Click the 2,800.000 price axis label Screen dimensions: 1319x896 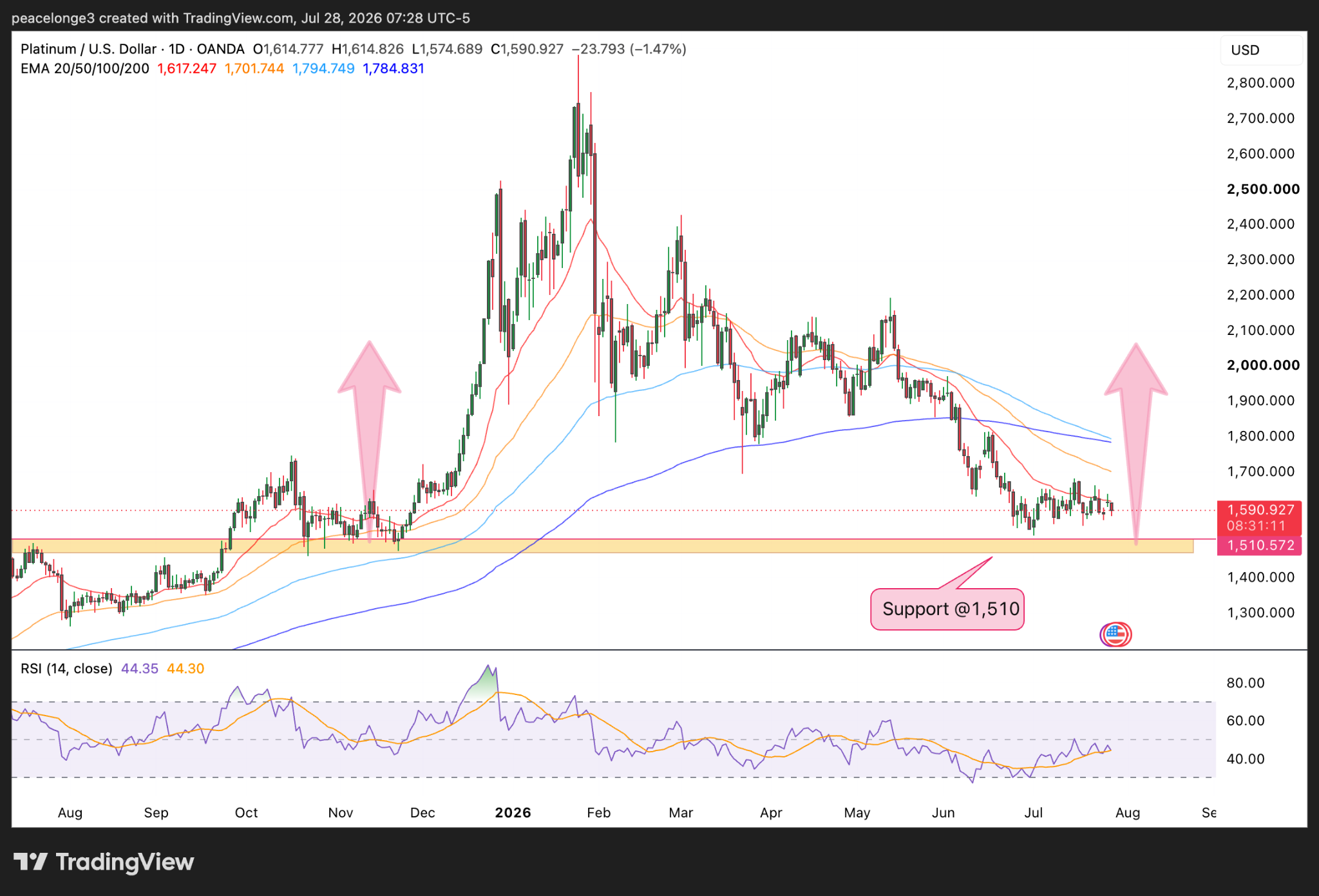point(1260,82)
